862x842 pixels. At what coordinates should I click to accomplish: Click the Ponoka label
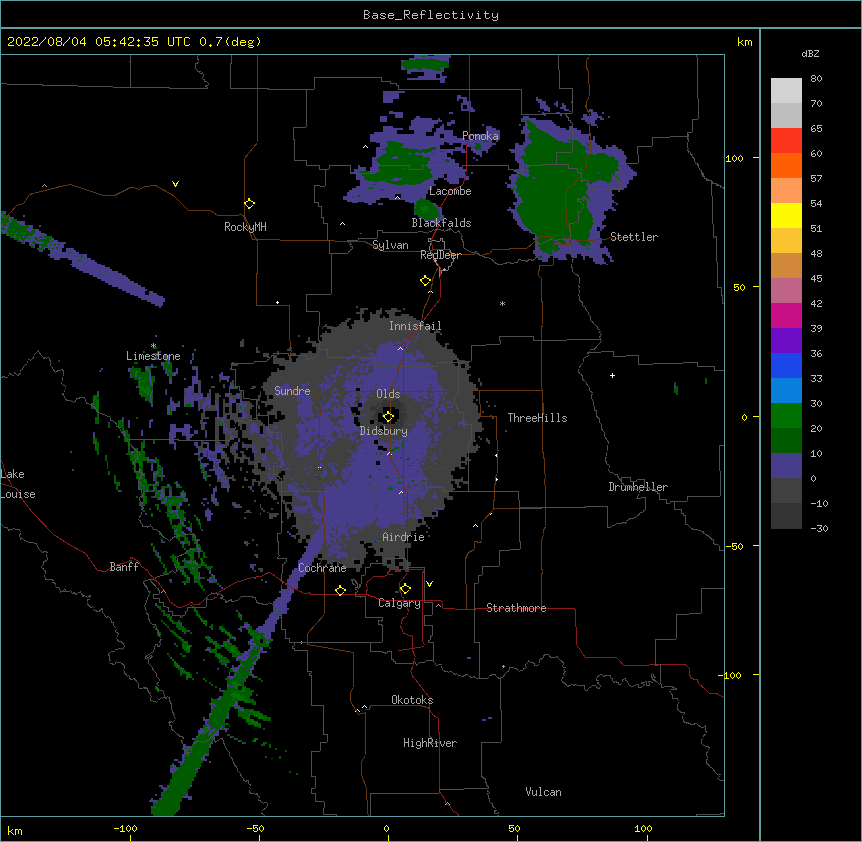coord(480,136)
